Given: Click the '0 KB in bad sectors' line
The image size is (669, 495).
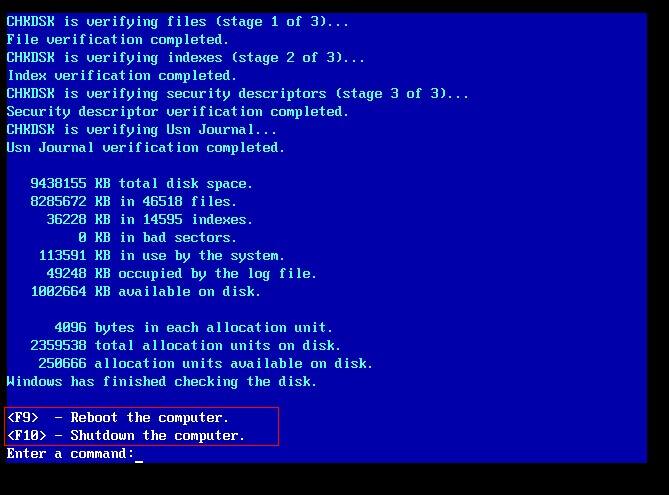Looking at the screenshot, I should coord(157,237).
